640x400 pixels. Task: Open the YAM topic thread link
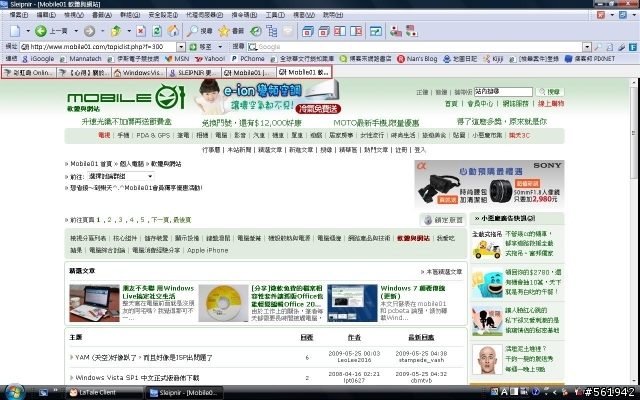click(144, 358)
